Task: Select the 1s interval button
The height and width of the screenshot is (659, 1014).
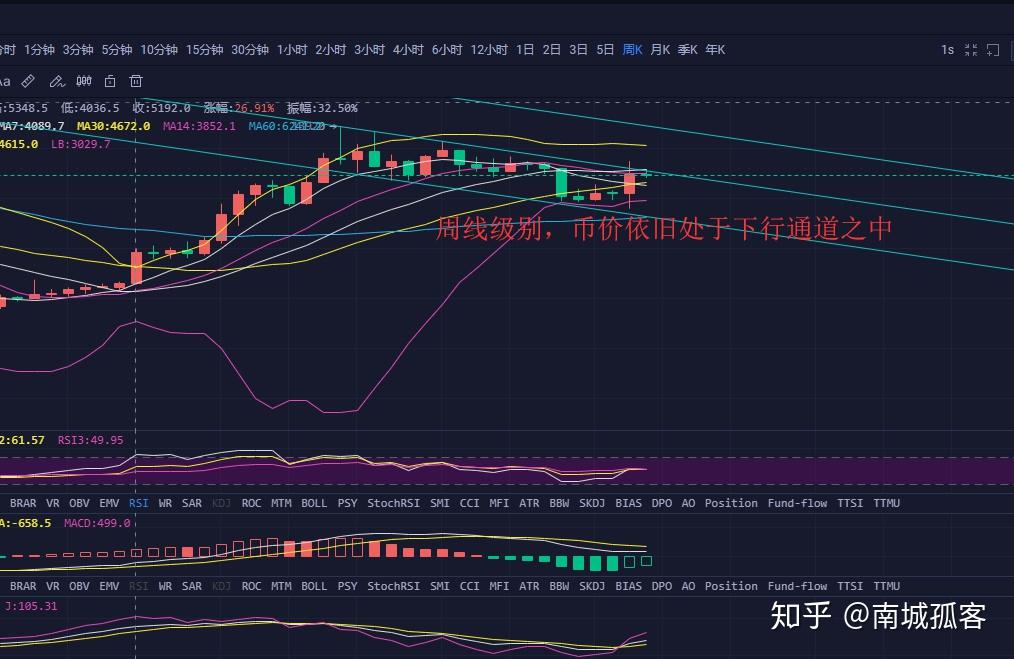Action: pyautogui.click(x=947, y=50)
